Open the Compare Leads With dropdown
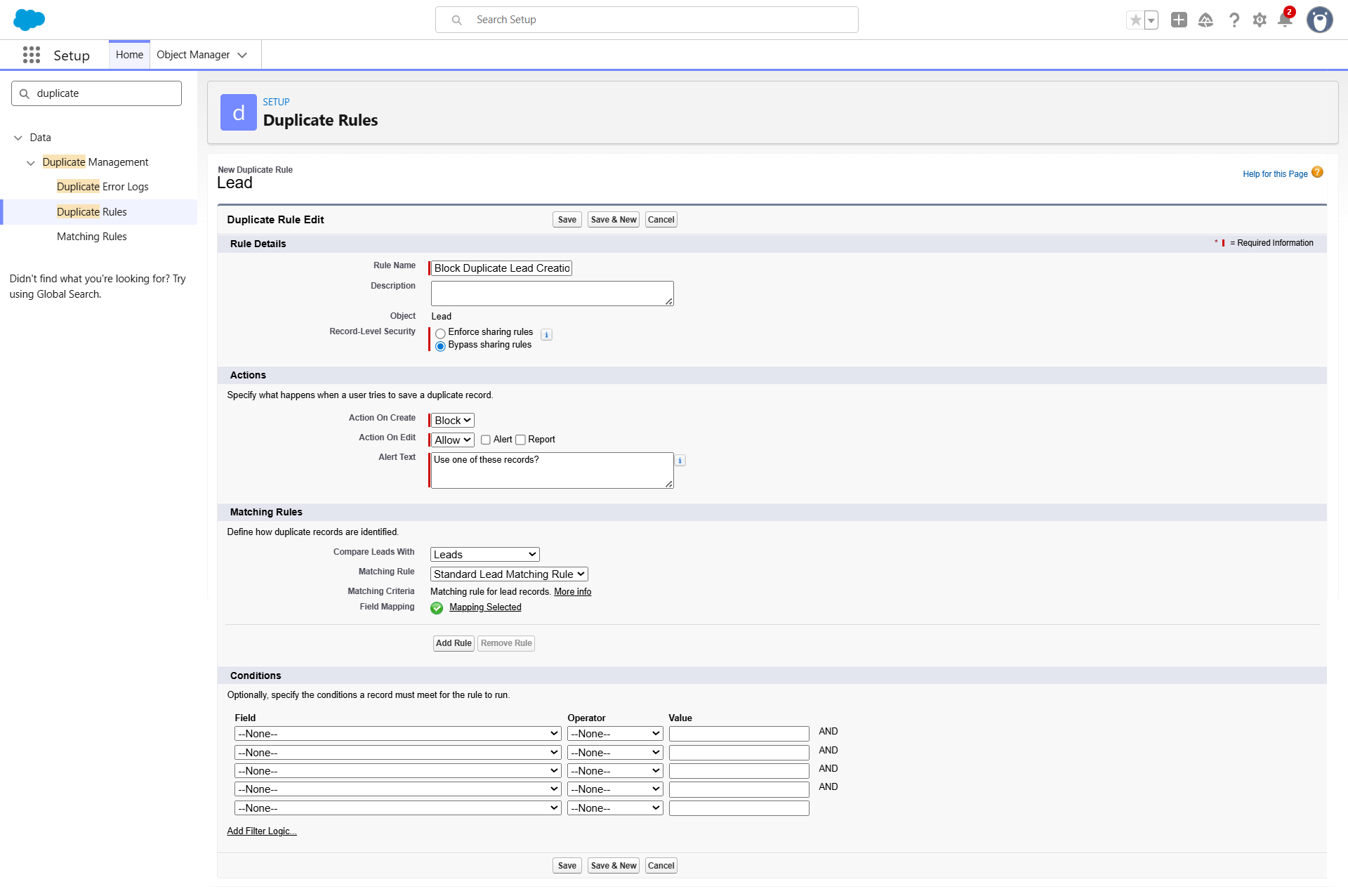The width and height of the screenshot is (1348, 896). point(484,555)
